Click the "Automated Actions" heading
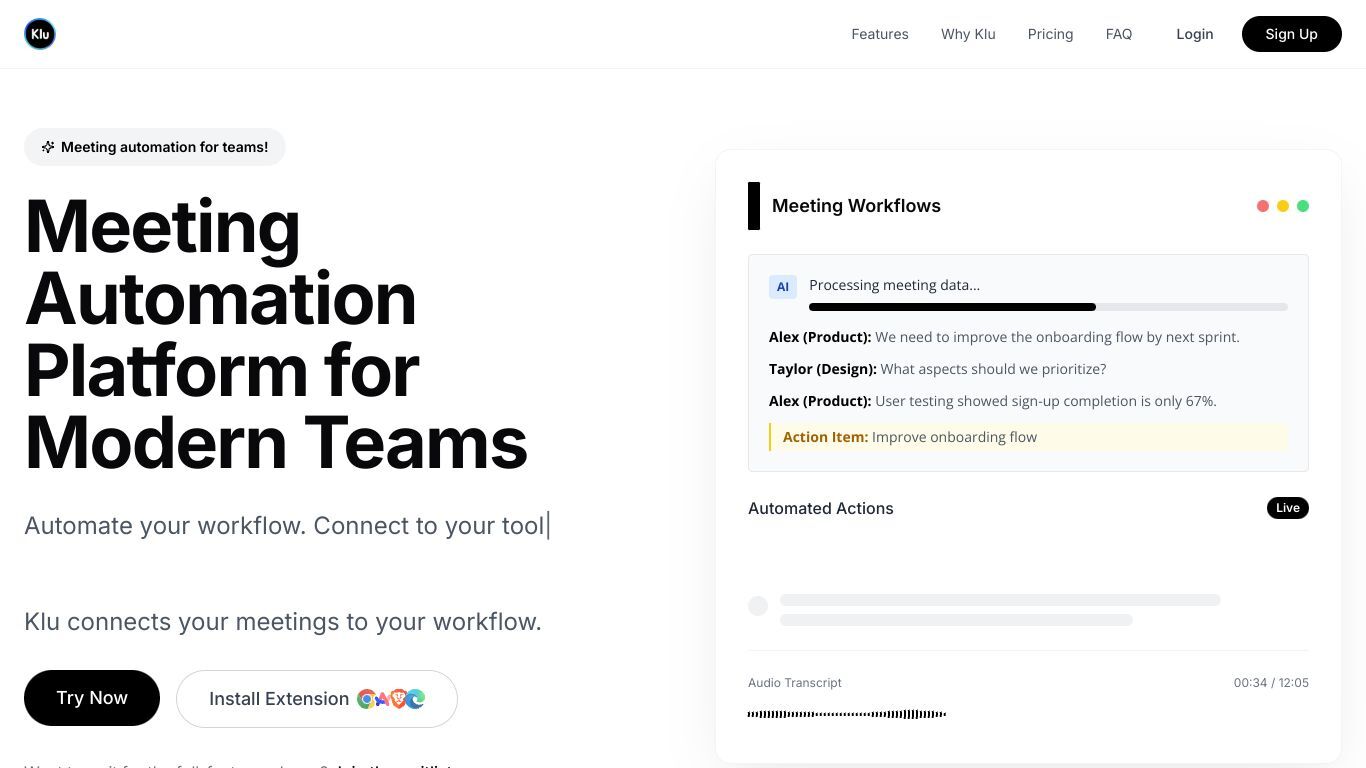The image size is (1366, 768). (821, 508)
